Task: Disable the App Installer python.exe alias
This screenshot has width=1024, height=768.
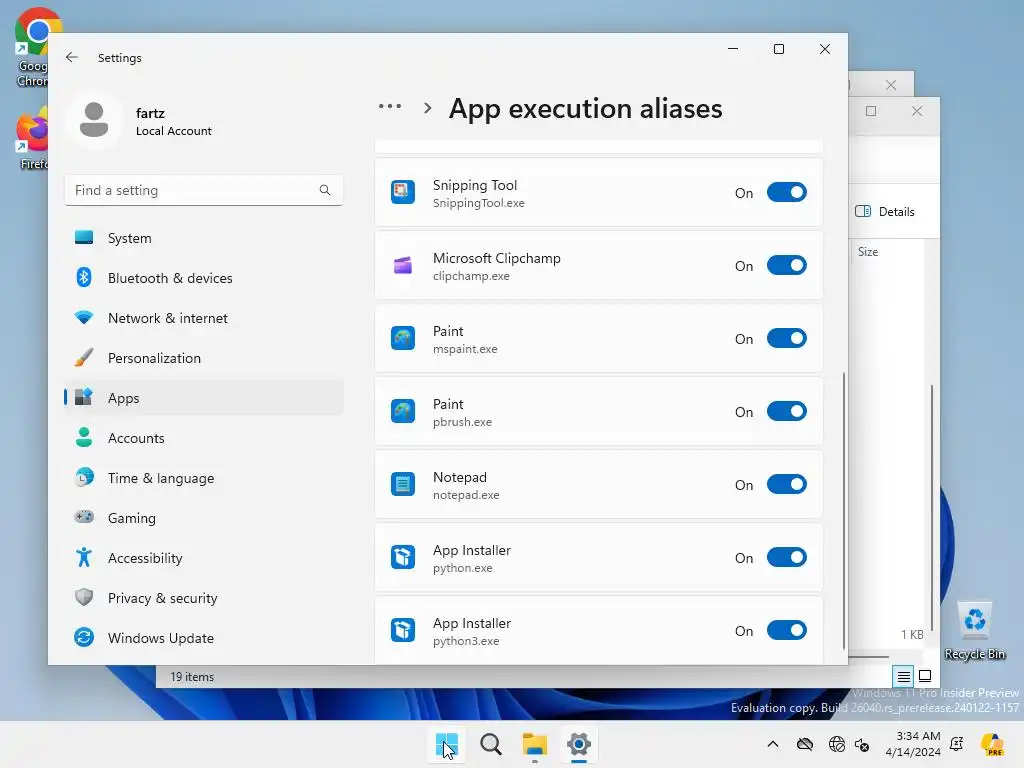Action: [786, 558]
